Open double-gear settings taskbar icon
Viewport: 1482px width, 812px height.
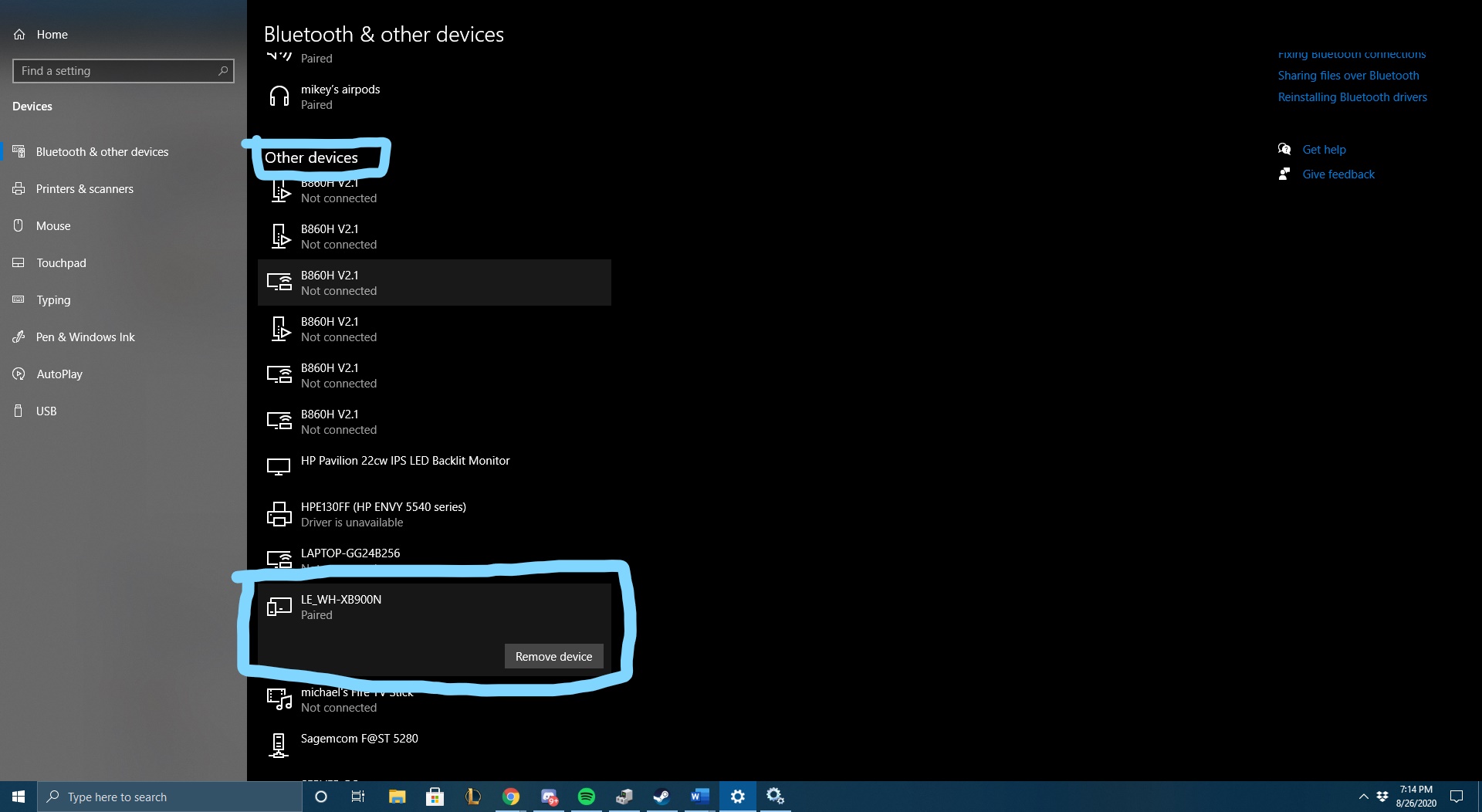[x=775, y=797]
